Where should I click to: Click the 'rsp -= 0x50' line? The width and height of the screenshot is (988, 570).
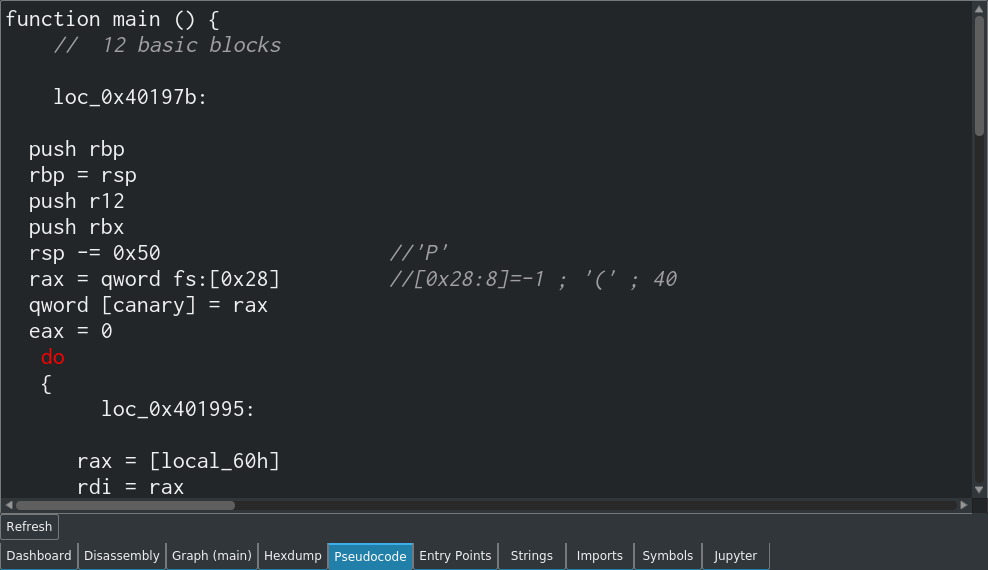[95, 253]
